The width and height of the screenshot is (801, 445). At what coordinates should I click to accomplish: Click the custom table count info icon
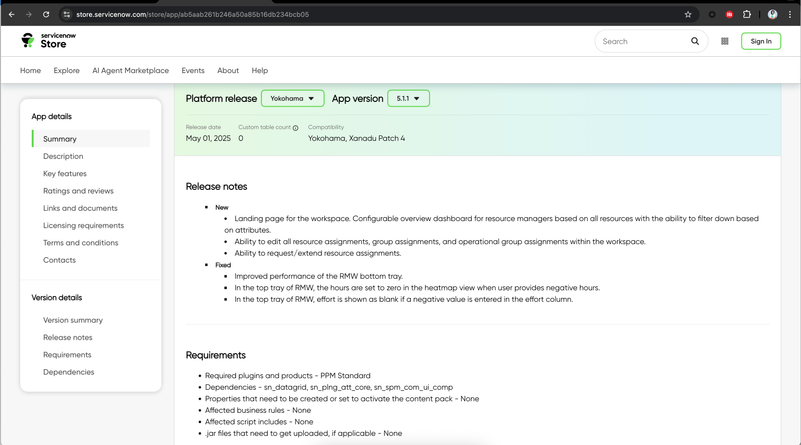pos(295,128)
